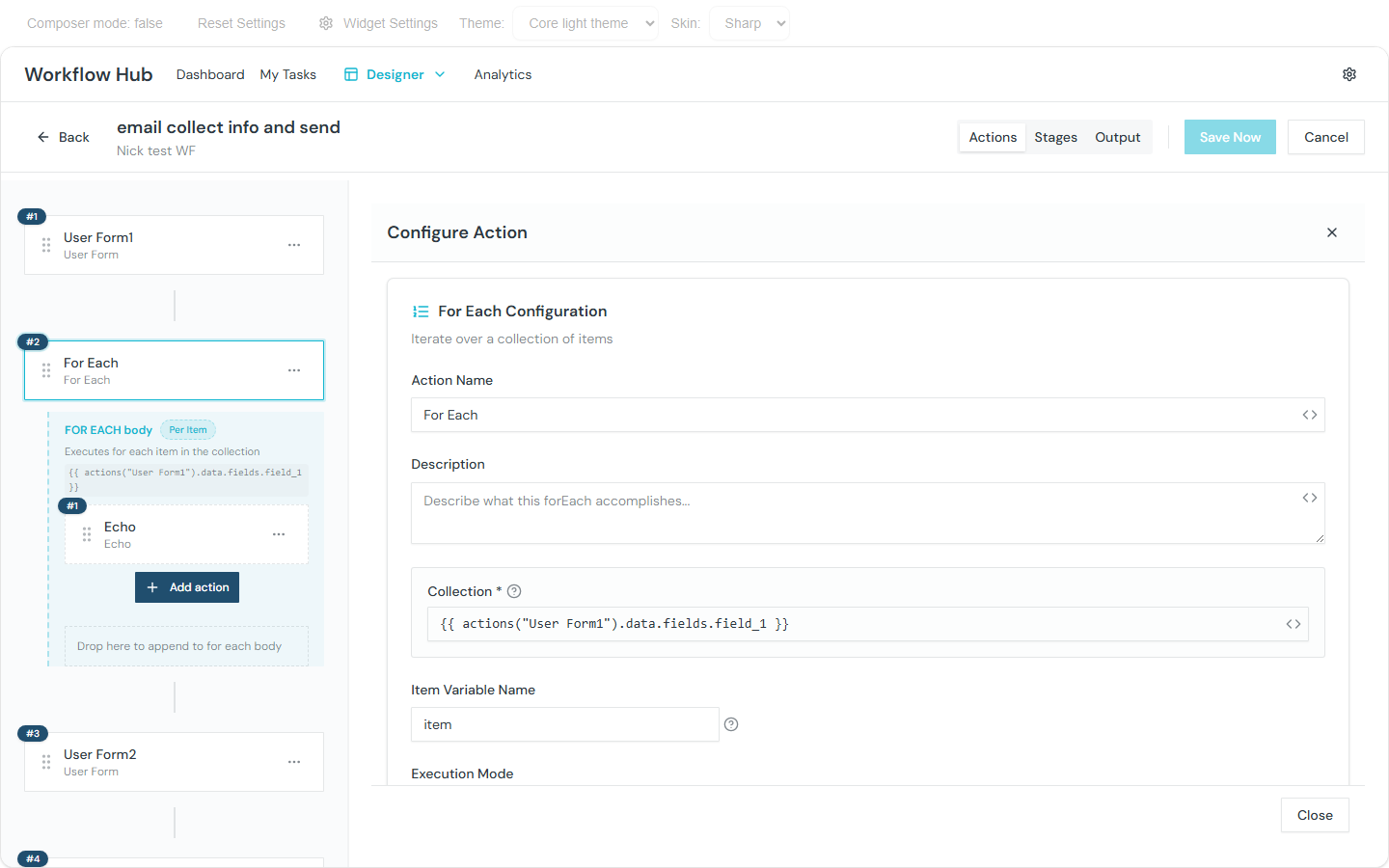This screenshot has width=1389, height=868.
Task: Click the Save Now button
Action: click(x=1230, y=137)
